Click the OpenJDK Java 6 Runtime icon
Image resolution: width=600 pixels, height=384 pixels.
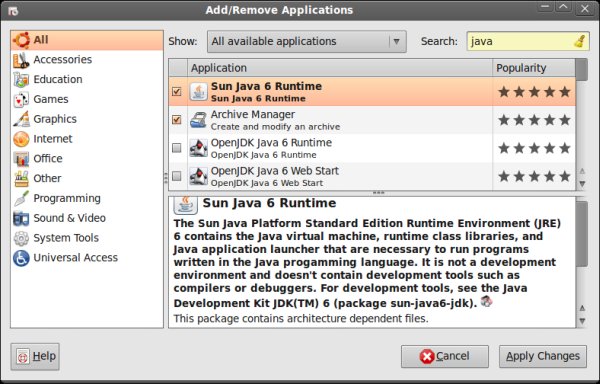click(199, 148)
